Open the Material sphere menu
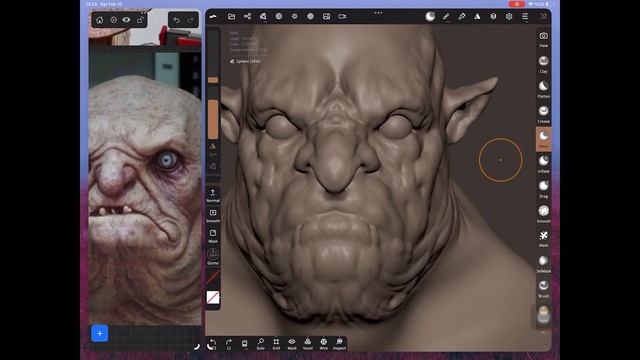The height and width of the screenshot is (360, 640). pyautogui.click(x=279, y=16)
